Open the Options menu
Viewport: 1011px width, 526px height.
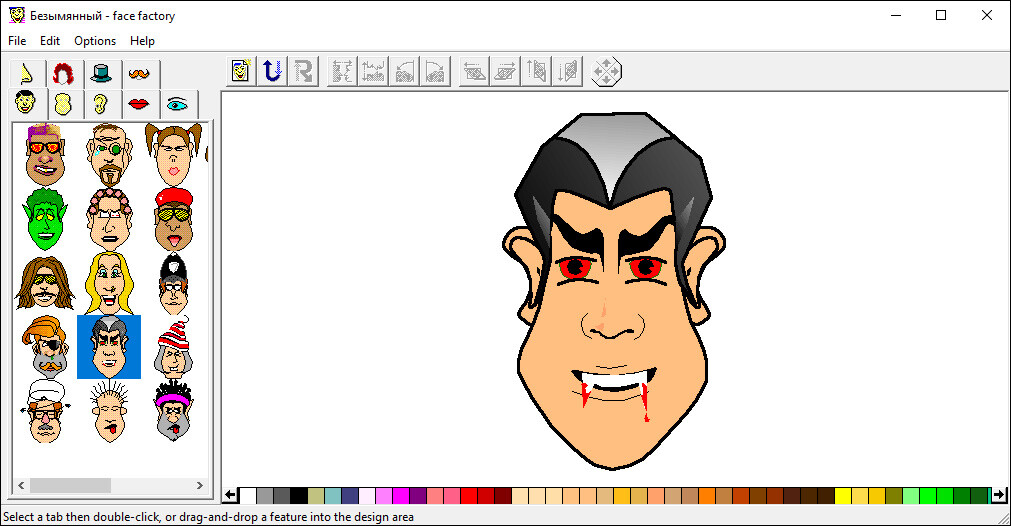[95, 41]
